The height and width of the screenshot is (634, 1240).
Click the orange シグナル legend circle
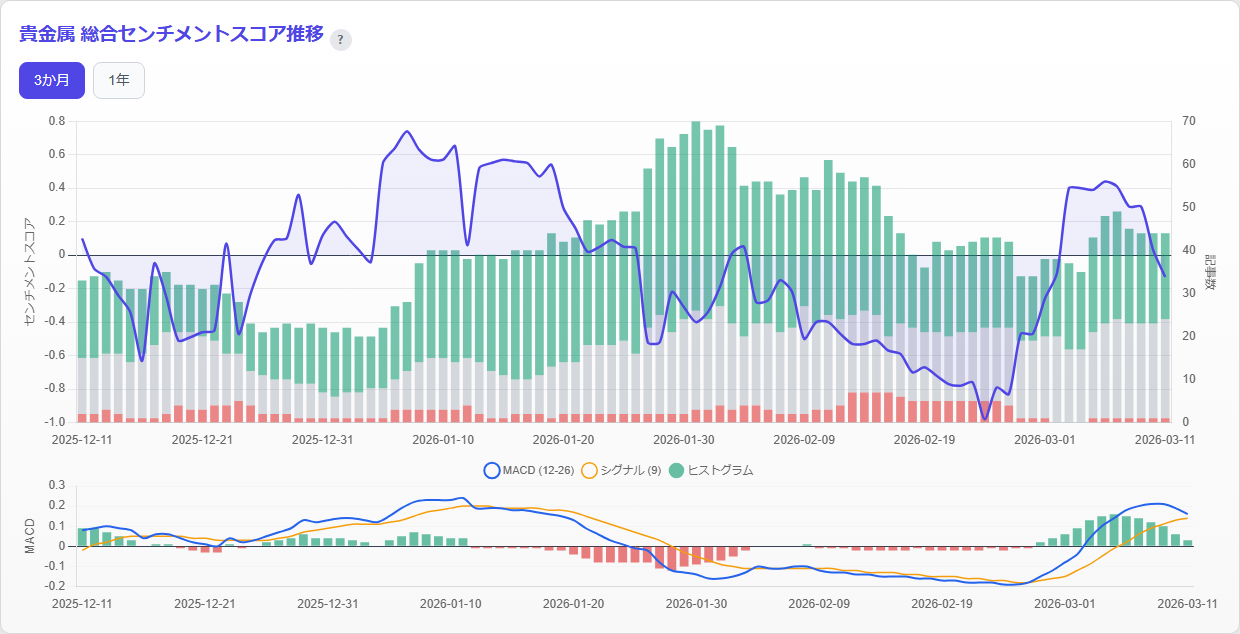pos(588,470)
